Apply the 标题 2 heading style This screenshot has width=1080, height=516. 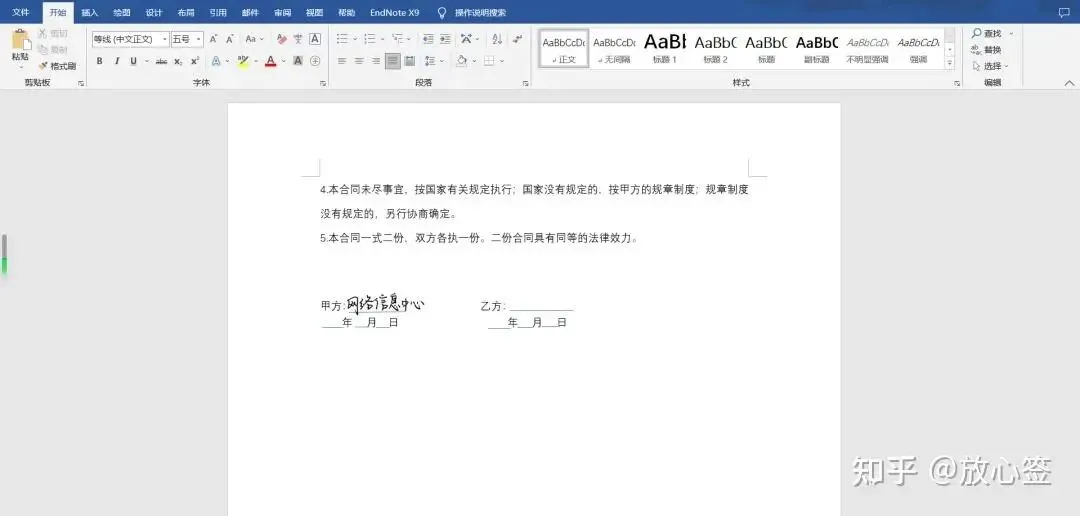[716, 48]
